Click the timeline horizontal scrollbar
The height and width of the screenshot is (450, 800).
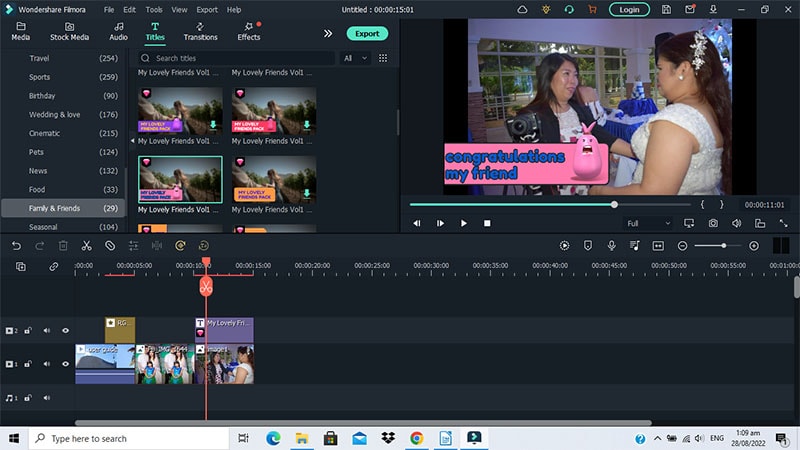363,422
